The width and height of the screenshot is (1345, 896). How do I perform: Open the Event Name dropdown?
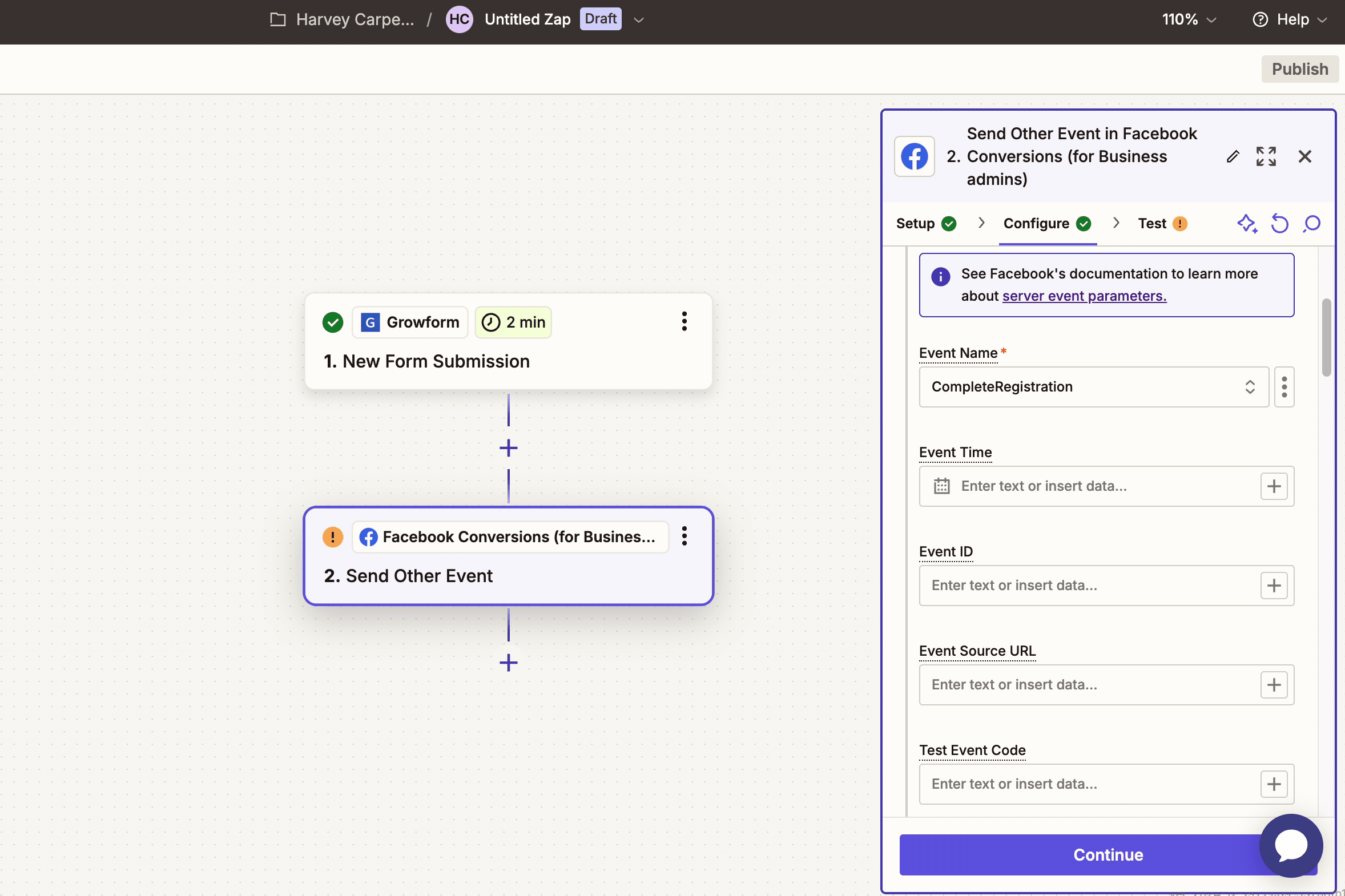(x=1093, y=387)
